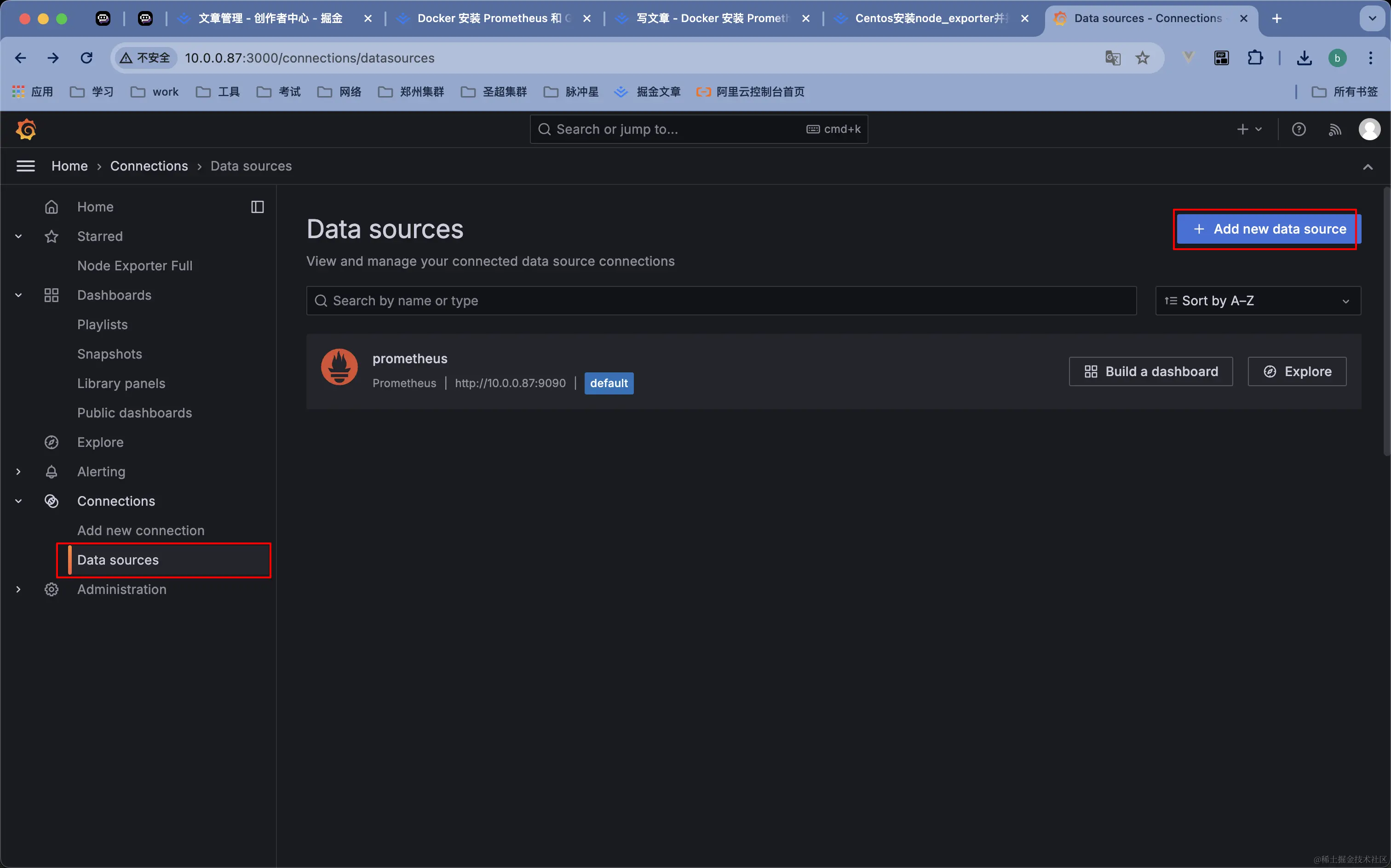This screenshot has height=868, width=1391.
Task: Collapse the Dashboards section chevron
Action: tap(18, 295)
